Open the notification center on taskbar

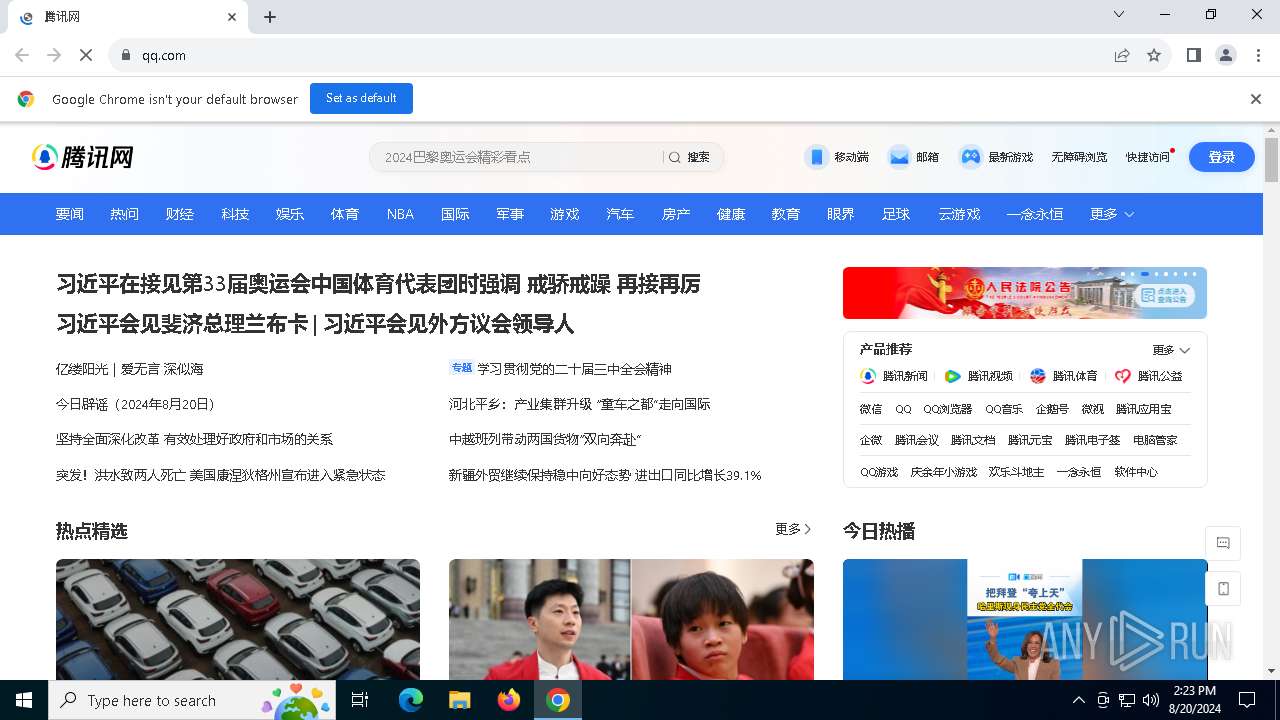(1247, 700)
